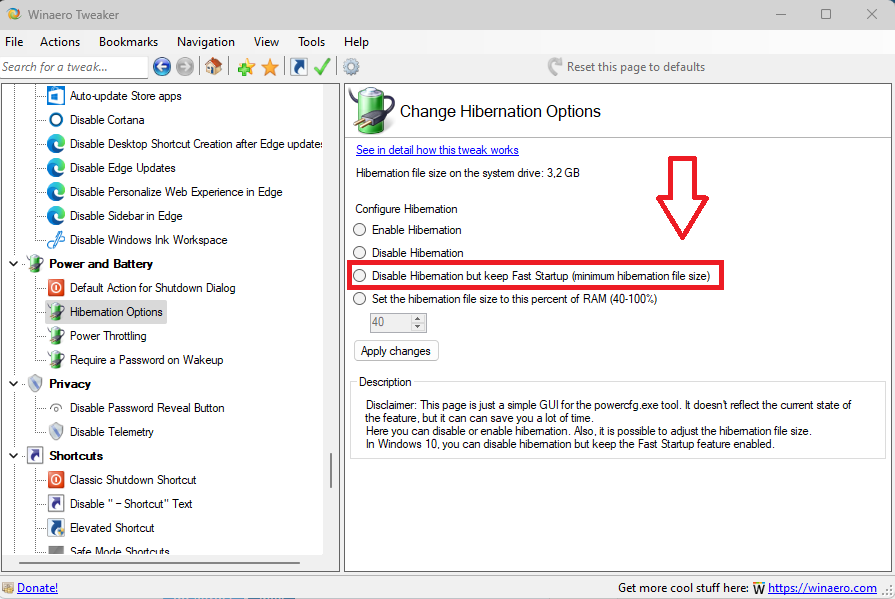The image size is (895, 599).
Task: Decrease the RAM percent spinner value
Action: pyautogui.click(x=418, y=327)
